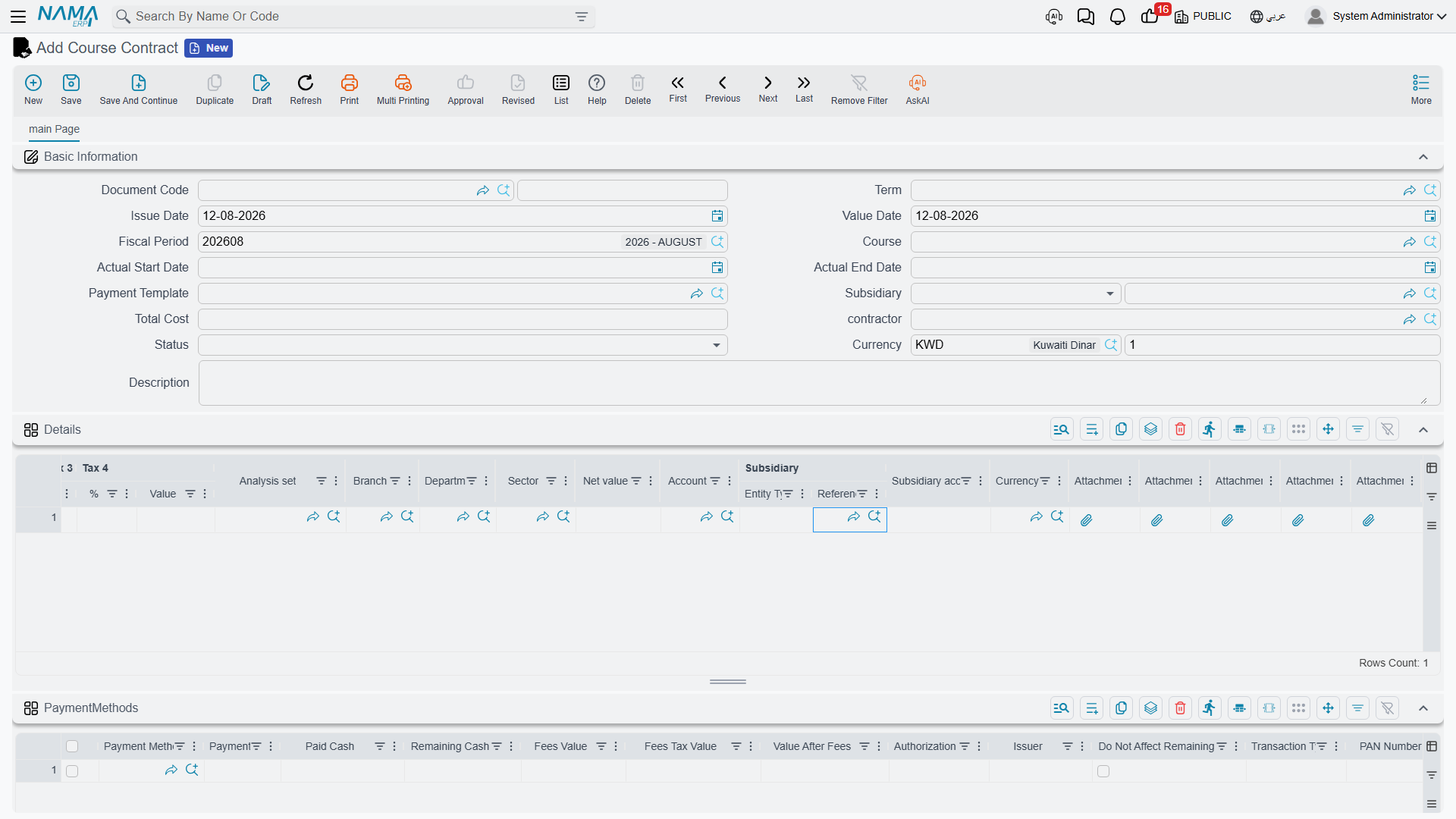
Task: Open Value Date calendar picker
Action: tap(1430, 216)
